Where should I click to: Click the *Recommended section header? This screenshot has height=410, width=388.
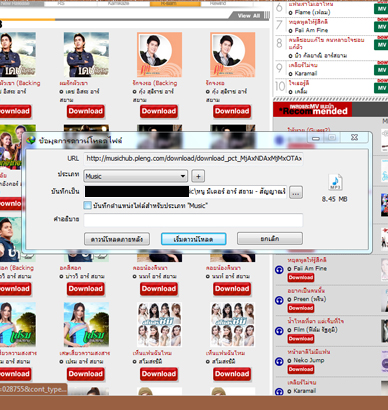point(313,110)
